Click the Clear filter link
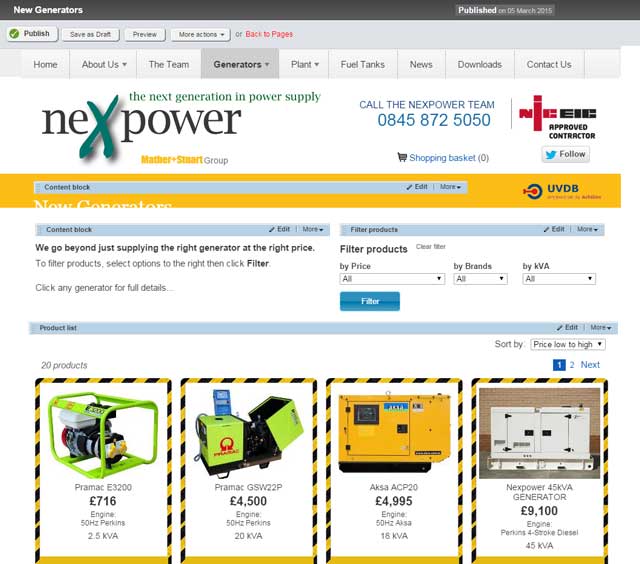The width and height of the screenshot is (640, 564). [x=431, y=246]
